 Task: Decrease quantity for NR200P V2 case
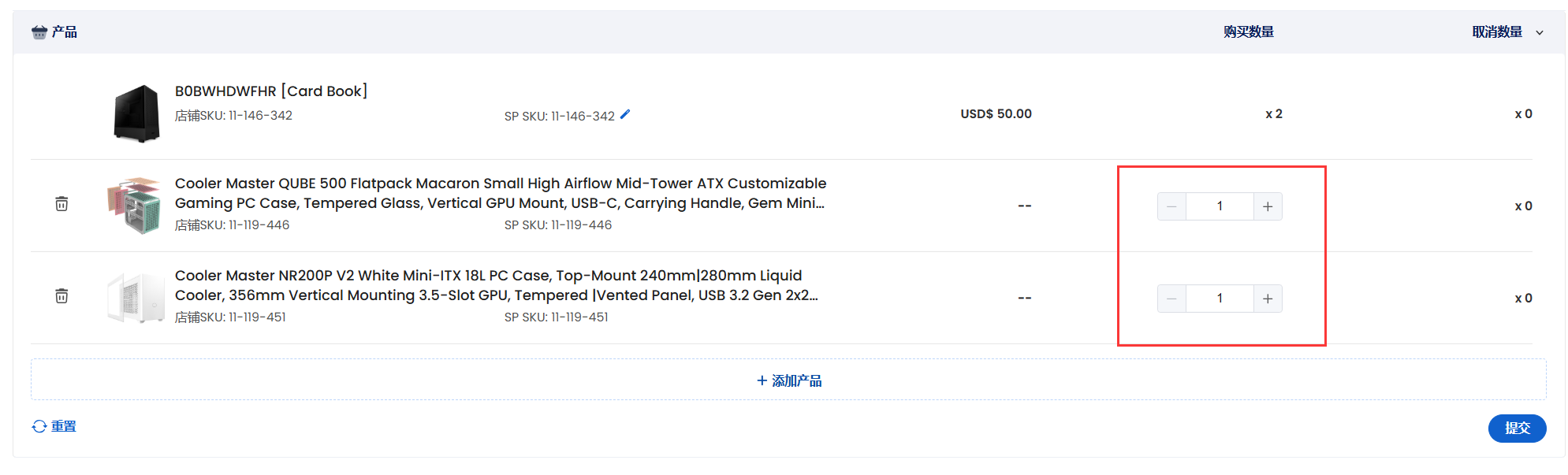pyautogui.click(x=1171, y=299)
